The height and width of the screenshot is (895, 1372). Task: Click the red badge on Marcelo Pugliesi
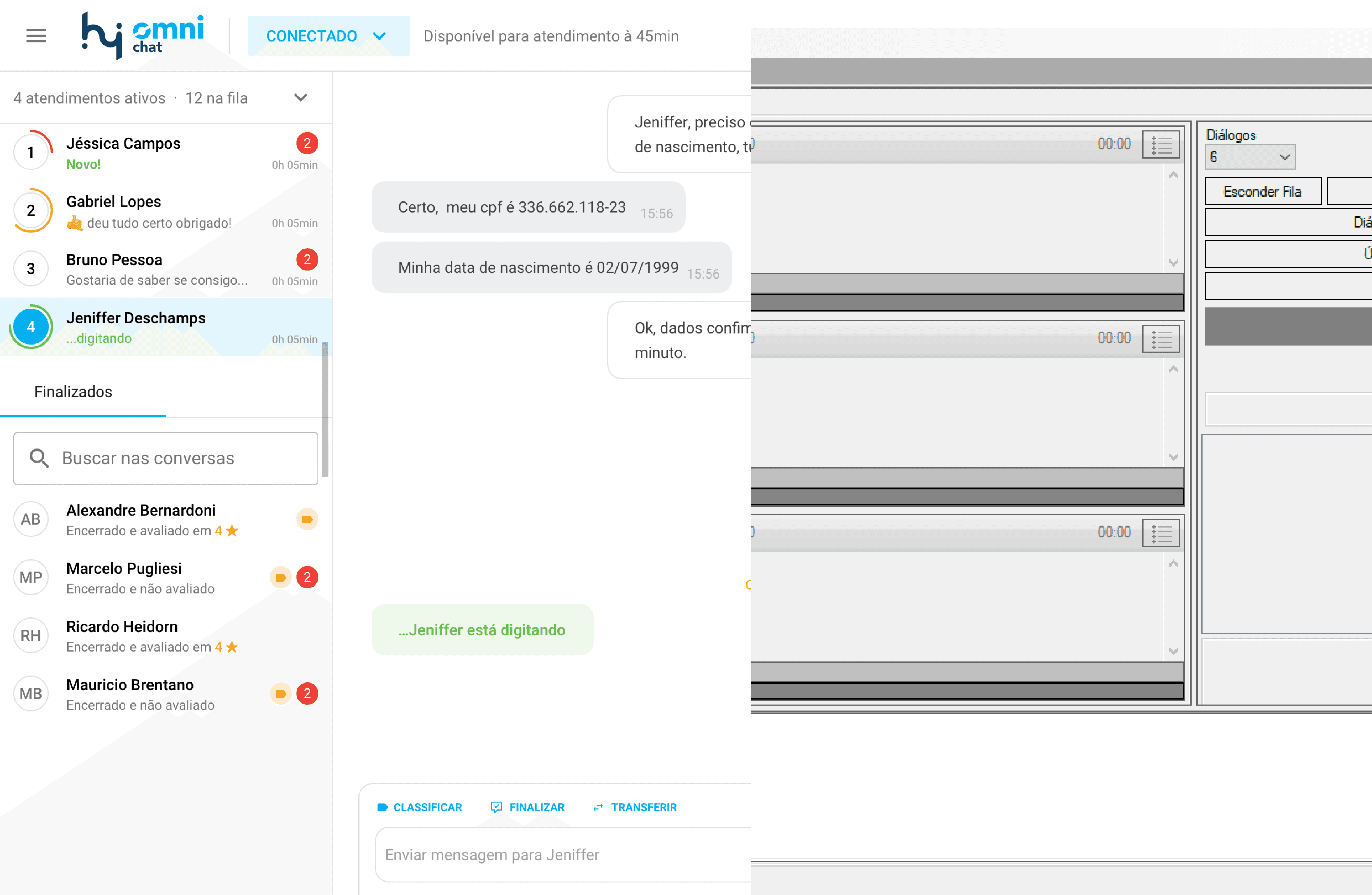tap(307, 577)
